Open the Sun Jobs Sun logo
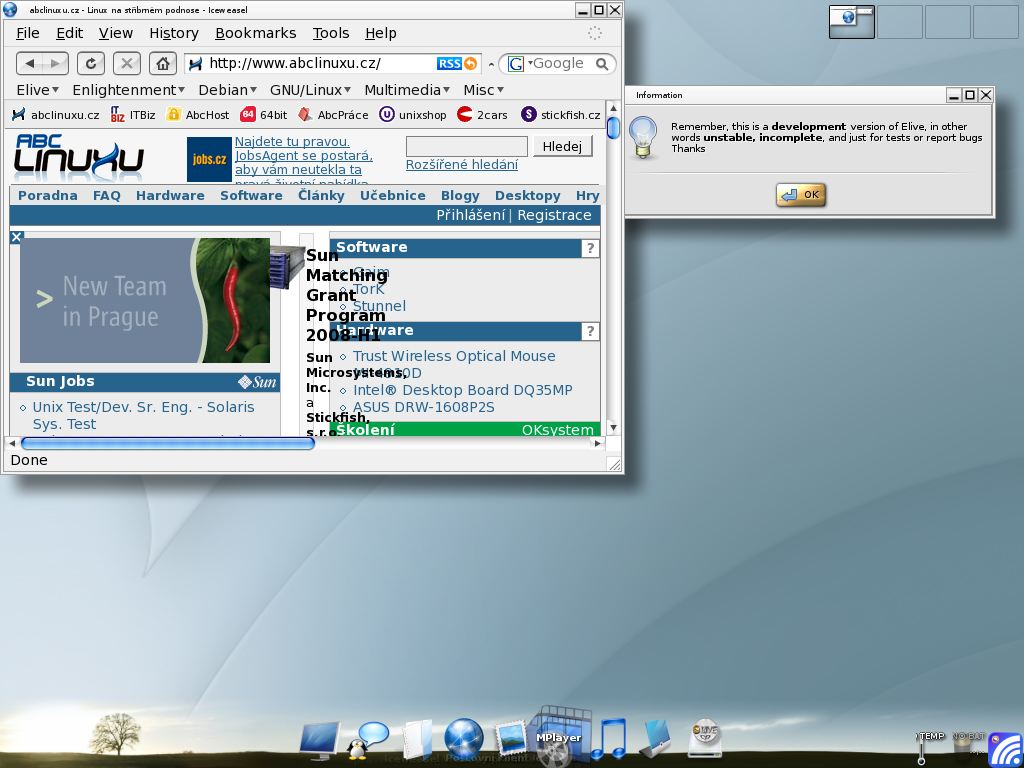Screen dimensions: 1024x768 click(257, 382)
